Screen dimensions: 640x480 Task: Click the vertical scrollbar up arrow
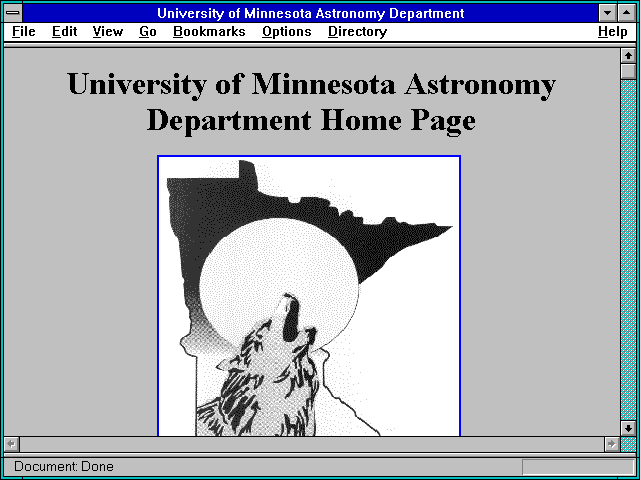coord(628,56)
